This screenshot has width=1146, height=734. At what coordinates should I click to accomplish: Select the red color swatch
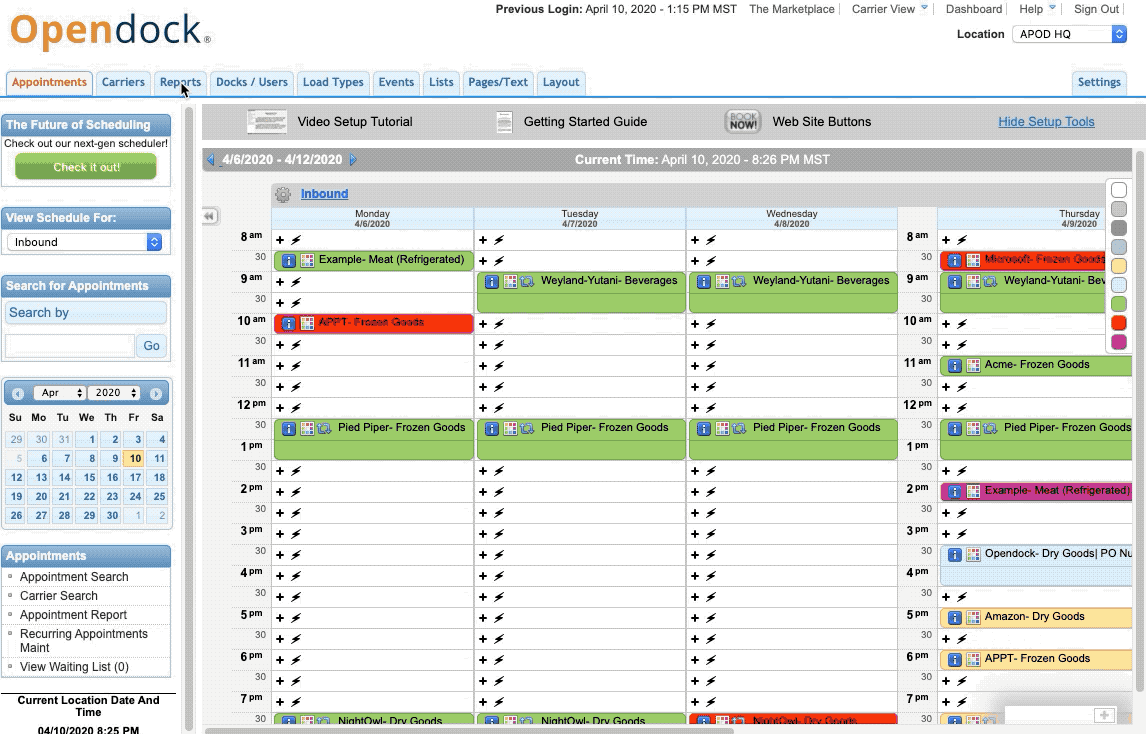pyautogui.click(x=1118, y=323)
